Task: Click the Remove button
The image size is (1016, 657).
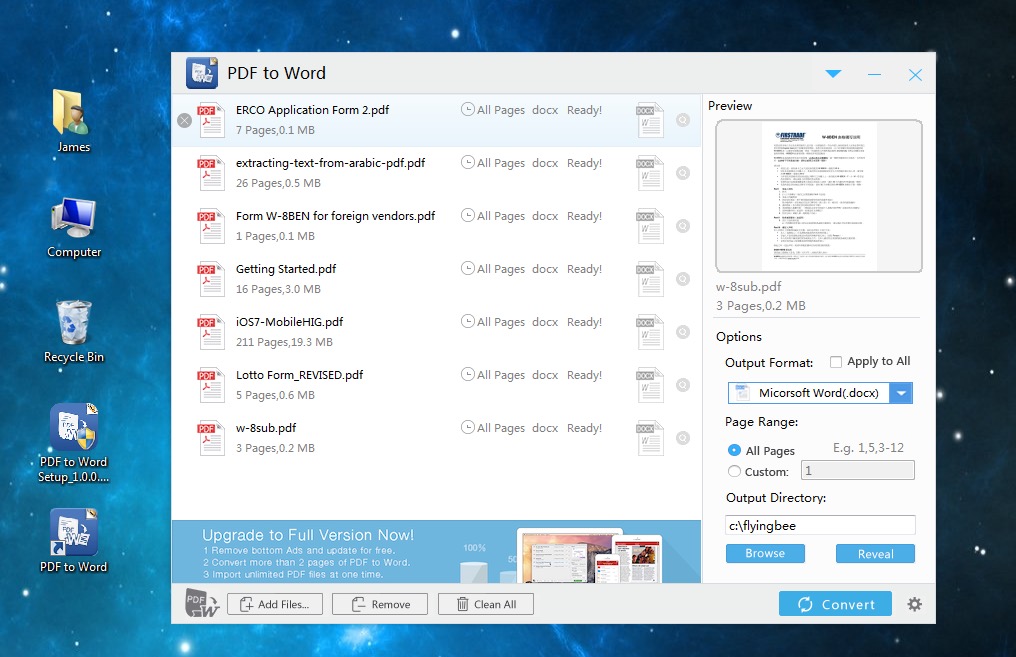Action: tap(380, 604)
